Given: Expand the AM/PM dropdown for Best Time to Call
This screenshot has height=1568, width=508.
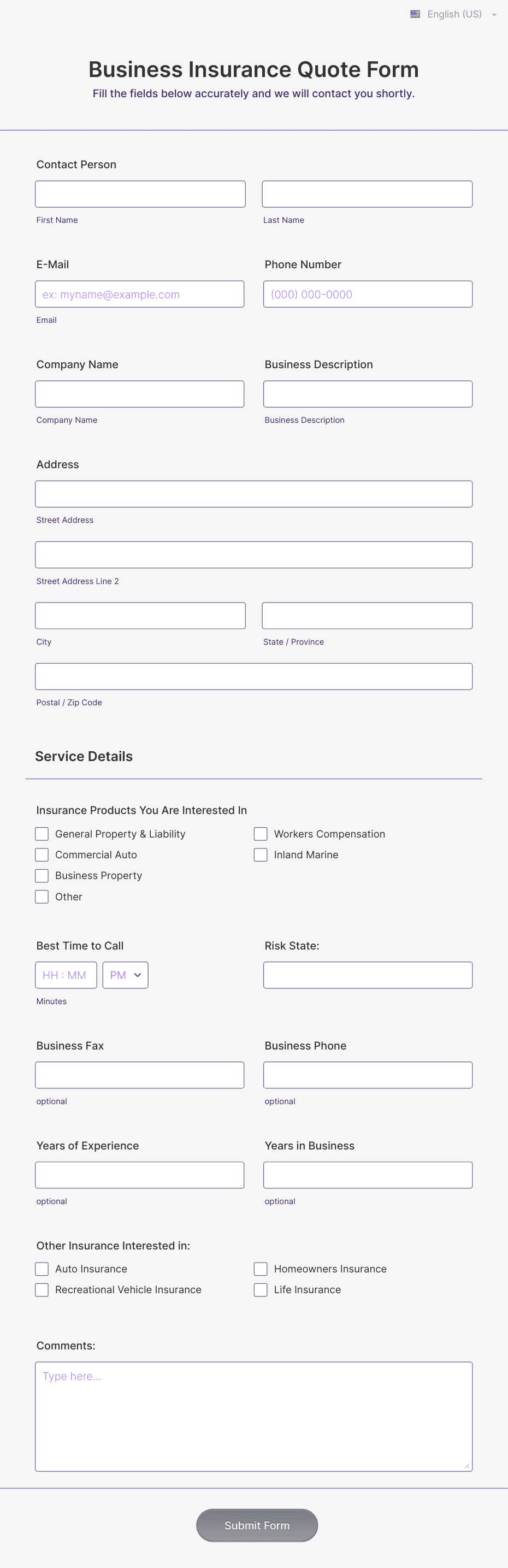Looking at the screenshot, I should coord(125,975).
